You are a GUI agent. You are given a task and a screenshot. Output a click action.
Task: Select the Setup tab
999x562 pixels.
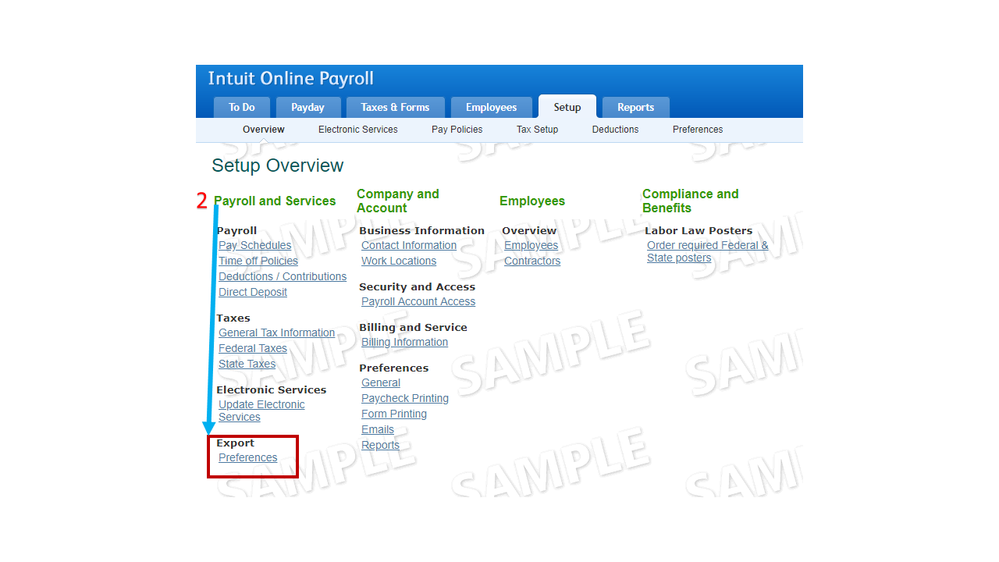click(567, 107)
